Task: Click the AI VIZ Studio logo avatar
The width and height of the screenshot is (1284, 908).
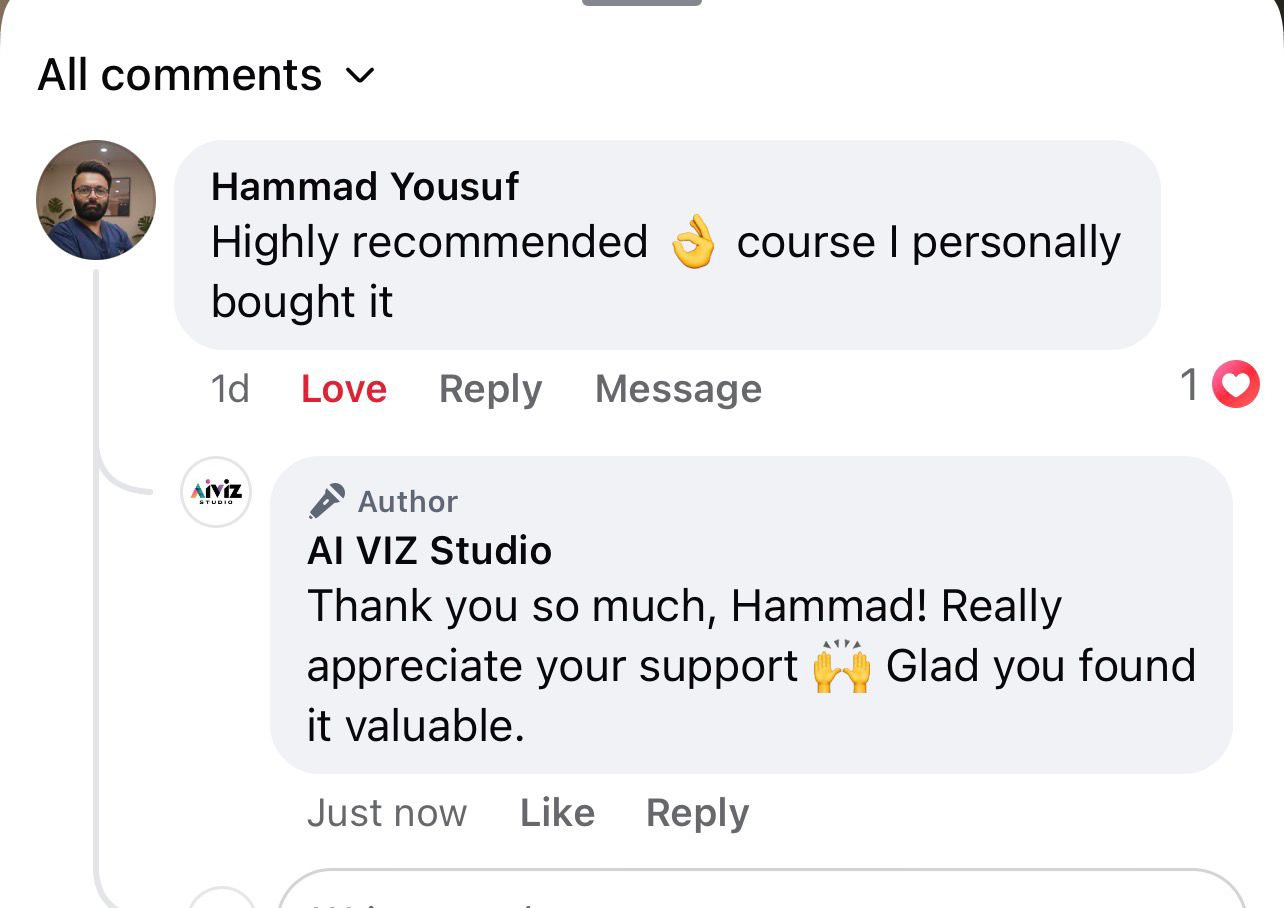Action: (216, 492)
